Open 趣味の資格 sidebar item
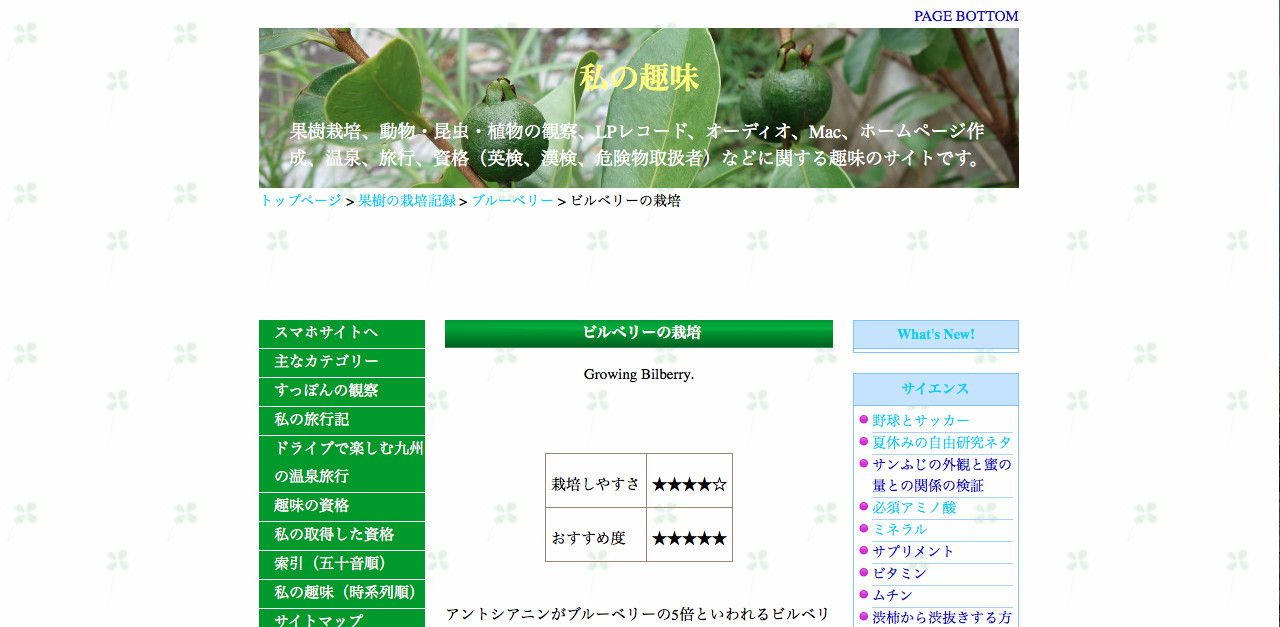This screenshot has width=1280, height=627. pyautogui.click(x=312, y=506)
